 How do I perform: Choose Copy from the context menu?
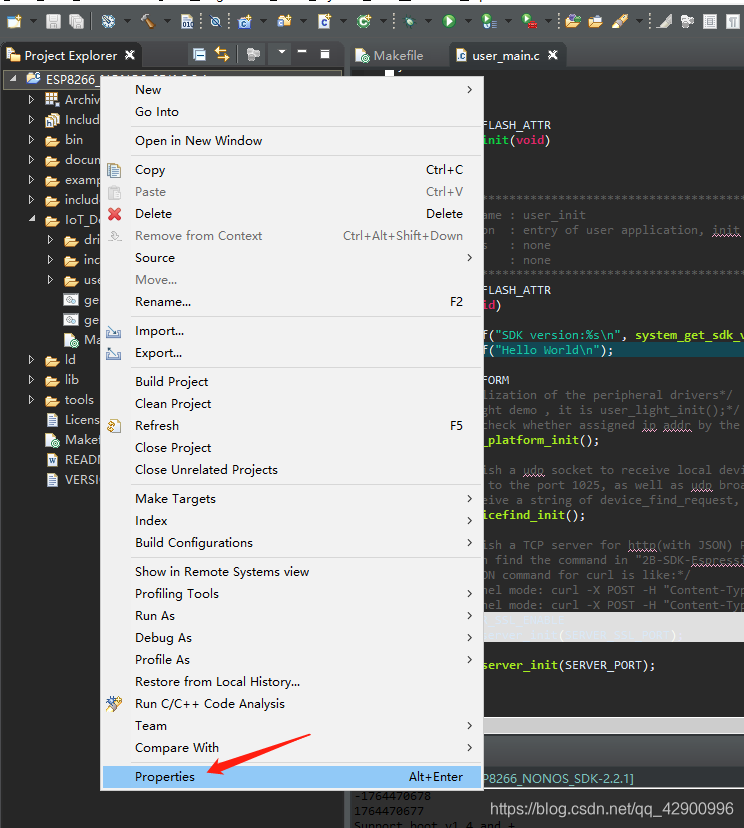point(291,170)
